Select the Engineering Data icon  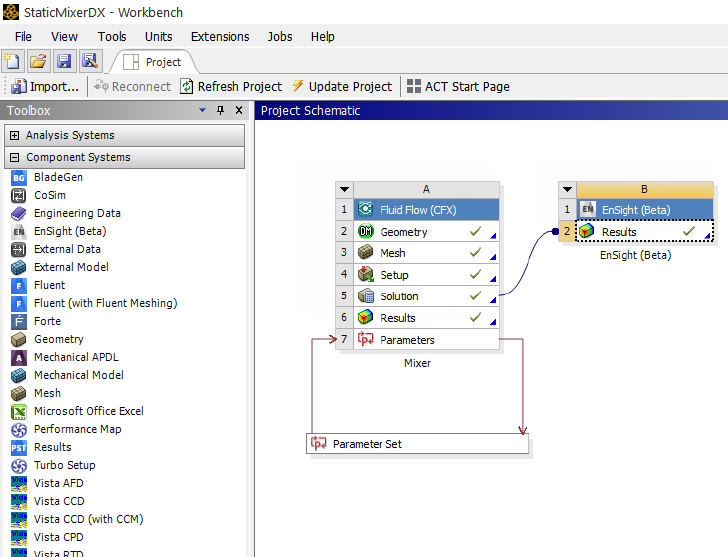point(19,213)
